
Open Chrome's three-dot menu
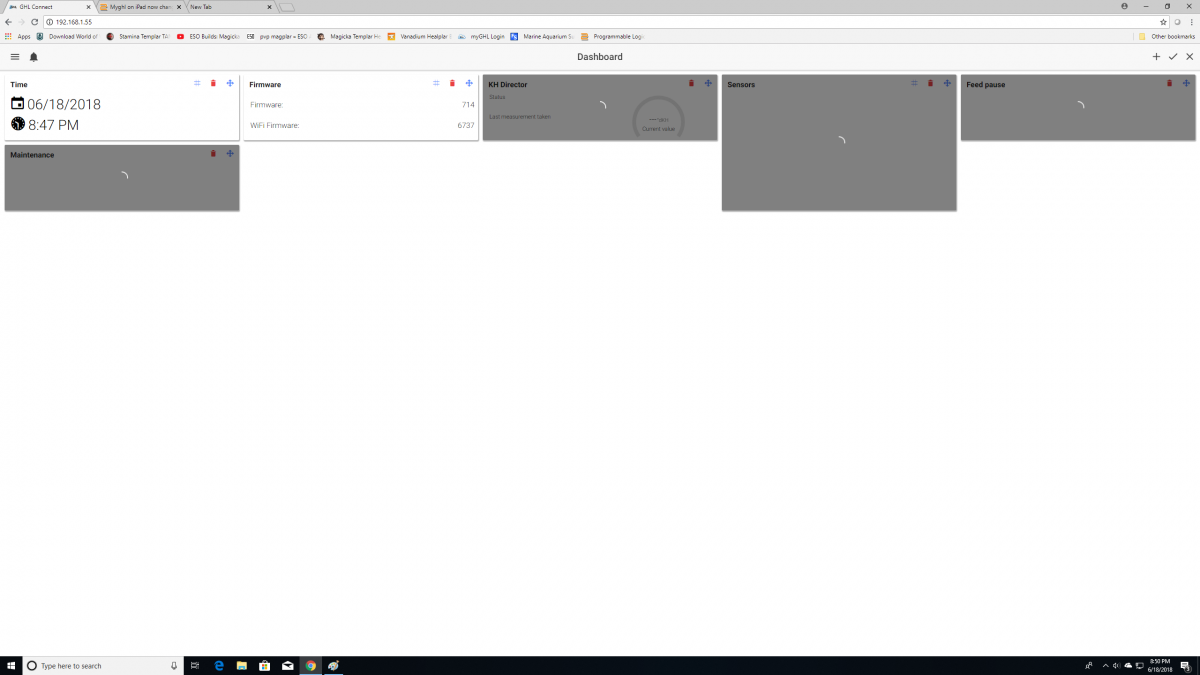(x=1192, y=21)
